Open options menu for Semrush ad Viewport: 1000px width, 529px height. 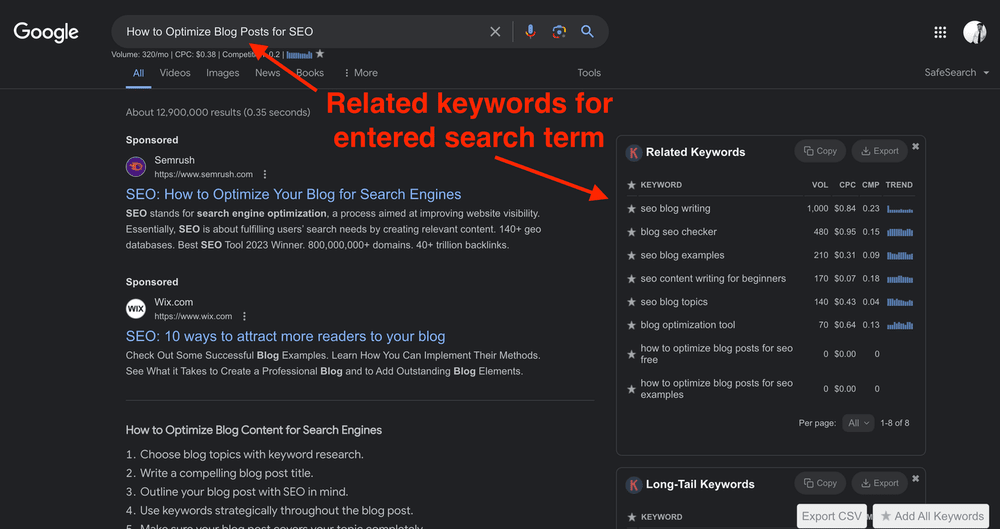tap(265, 174)
